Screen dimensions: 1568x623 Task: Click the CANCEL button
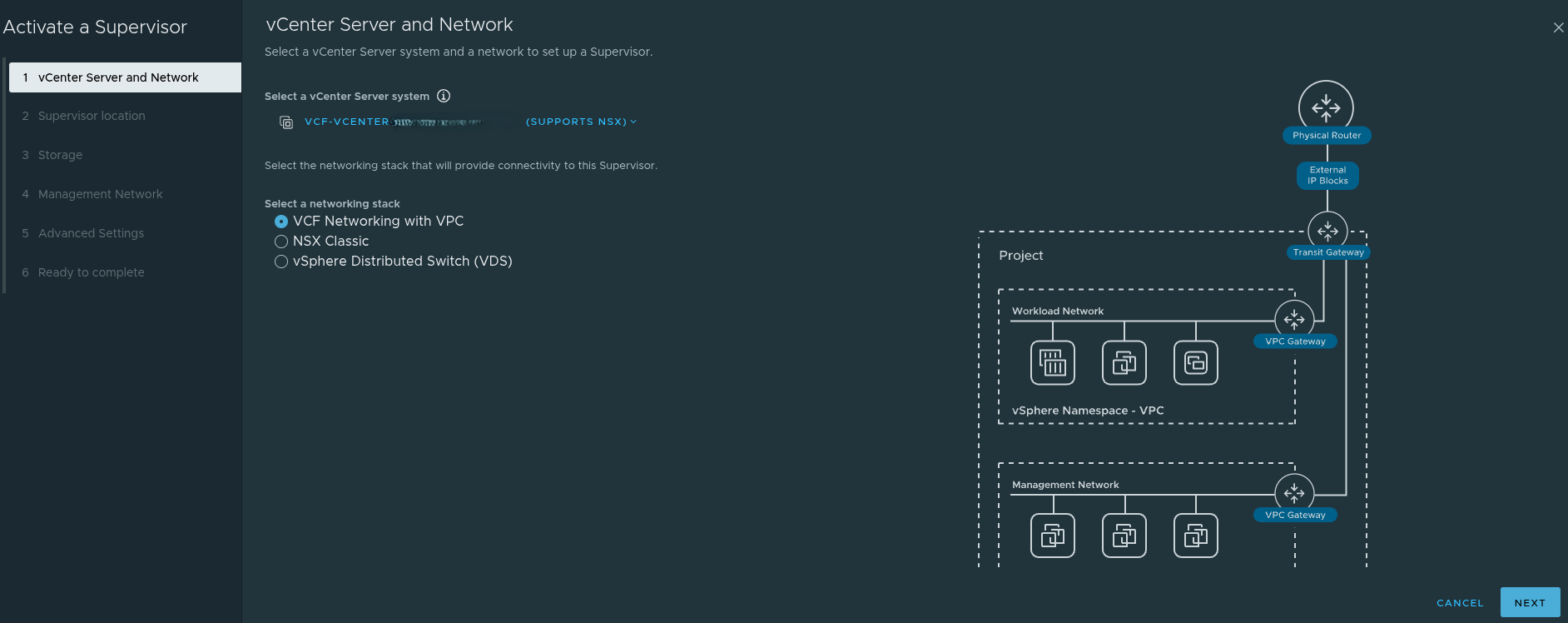[1460, 603]
